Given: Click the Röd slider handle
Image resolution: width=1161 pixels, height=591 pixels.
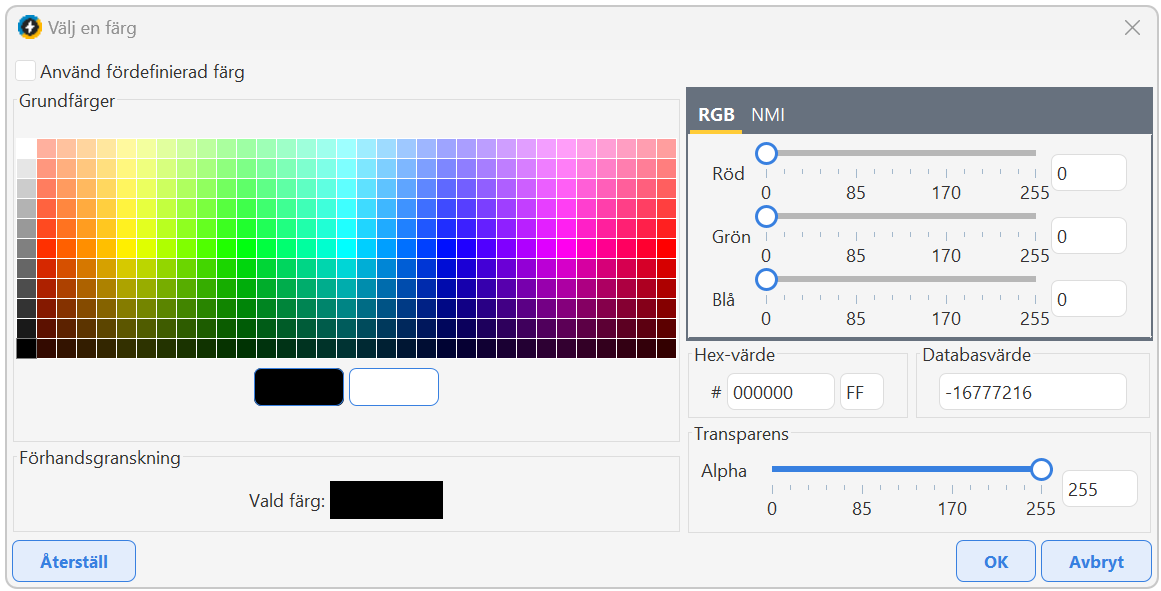Looking at the screenshot, I should [x=766, y=153].
